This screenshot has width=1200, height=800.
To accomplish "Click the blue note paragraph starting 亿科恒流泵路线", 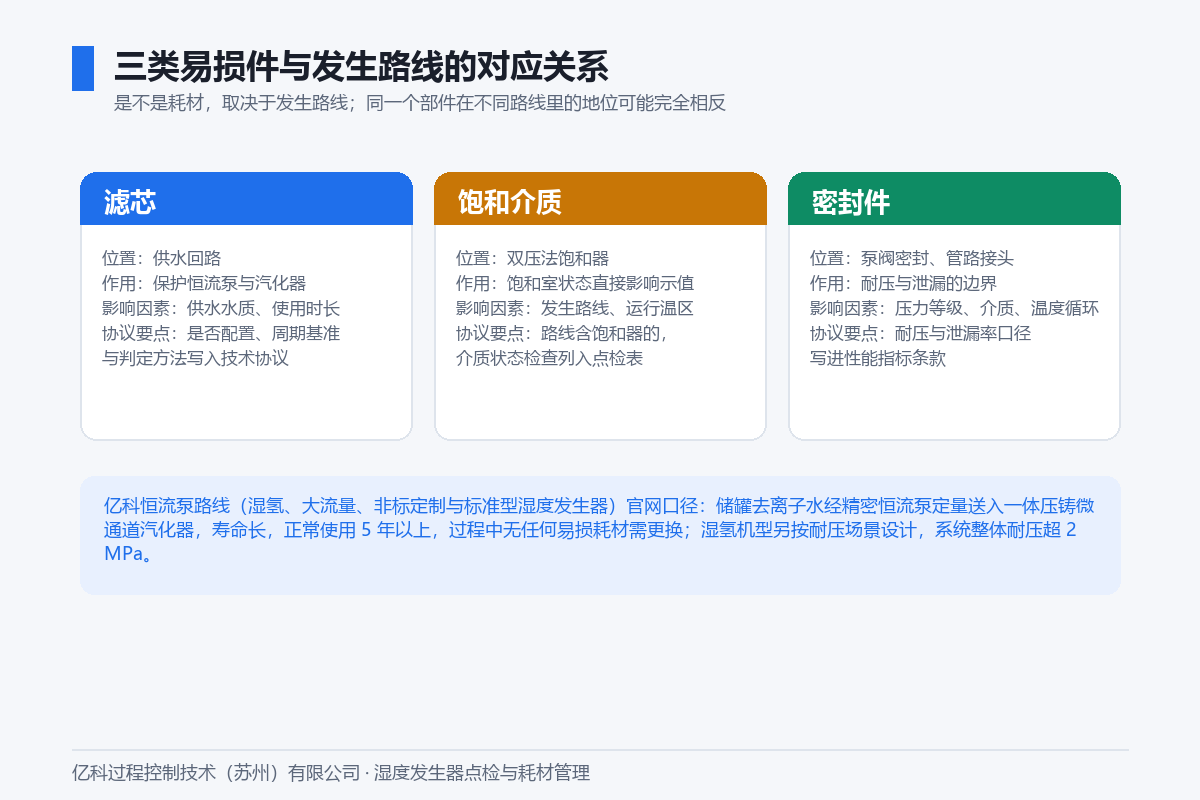I will [600, 530].
